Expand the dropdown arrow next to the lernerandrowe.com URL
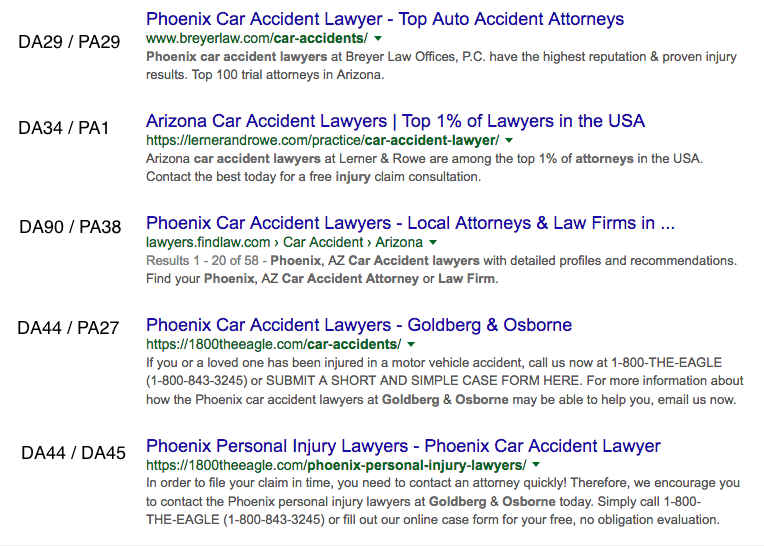 coord(509,140)
